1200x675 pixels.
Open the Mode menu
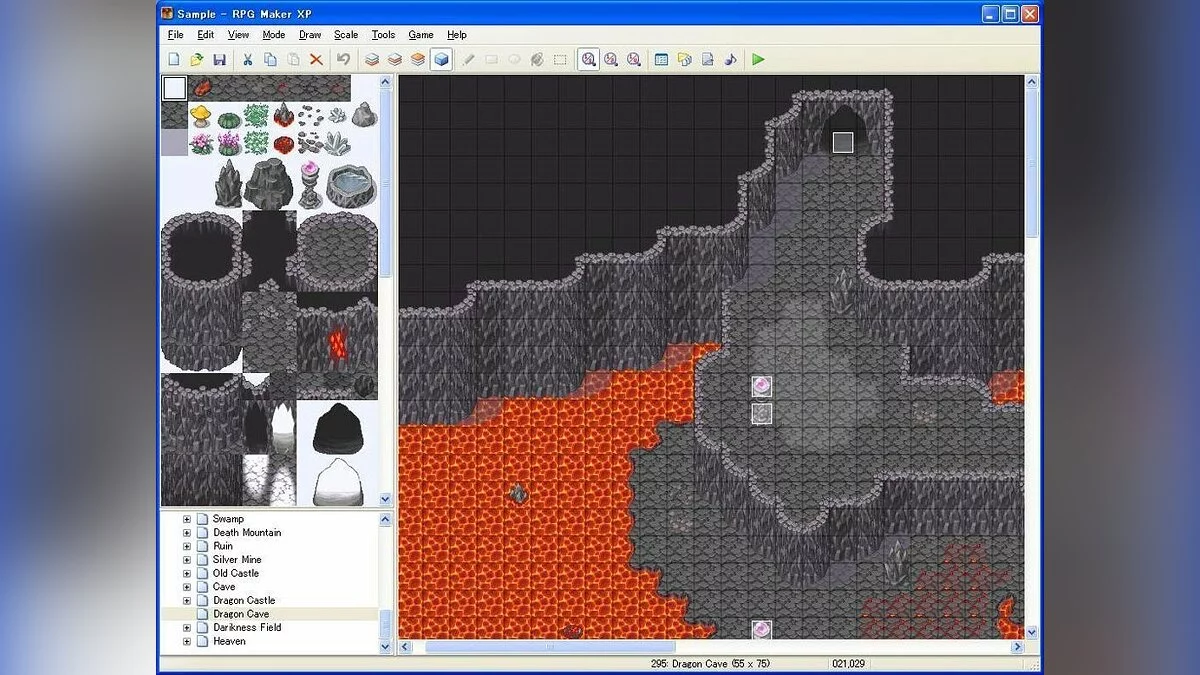coord(273,35)
